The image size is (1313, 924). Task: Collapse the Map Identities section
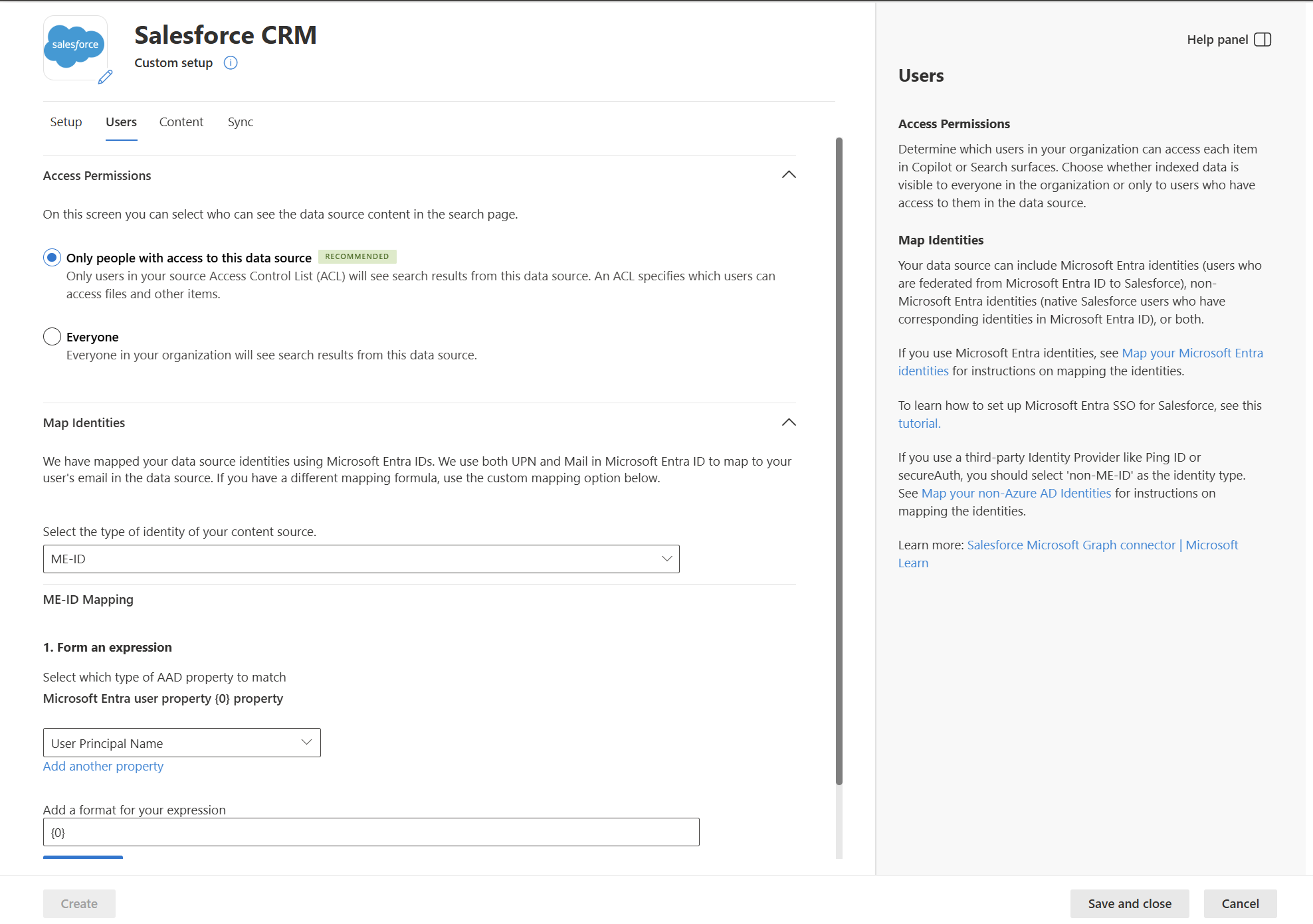tap(789, 422)
